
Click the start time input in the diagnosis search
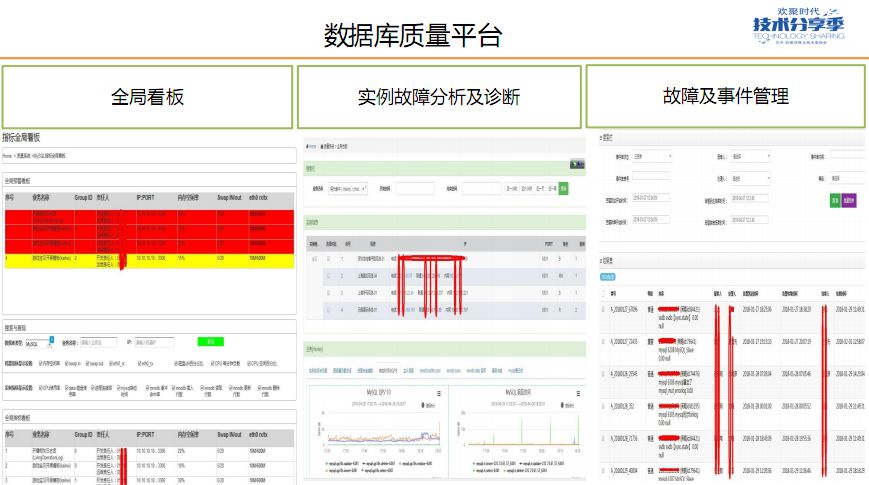[415, 189]
